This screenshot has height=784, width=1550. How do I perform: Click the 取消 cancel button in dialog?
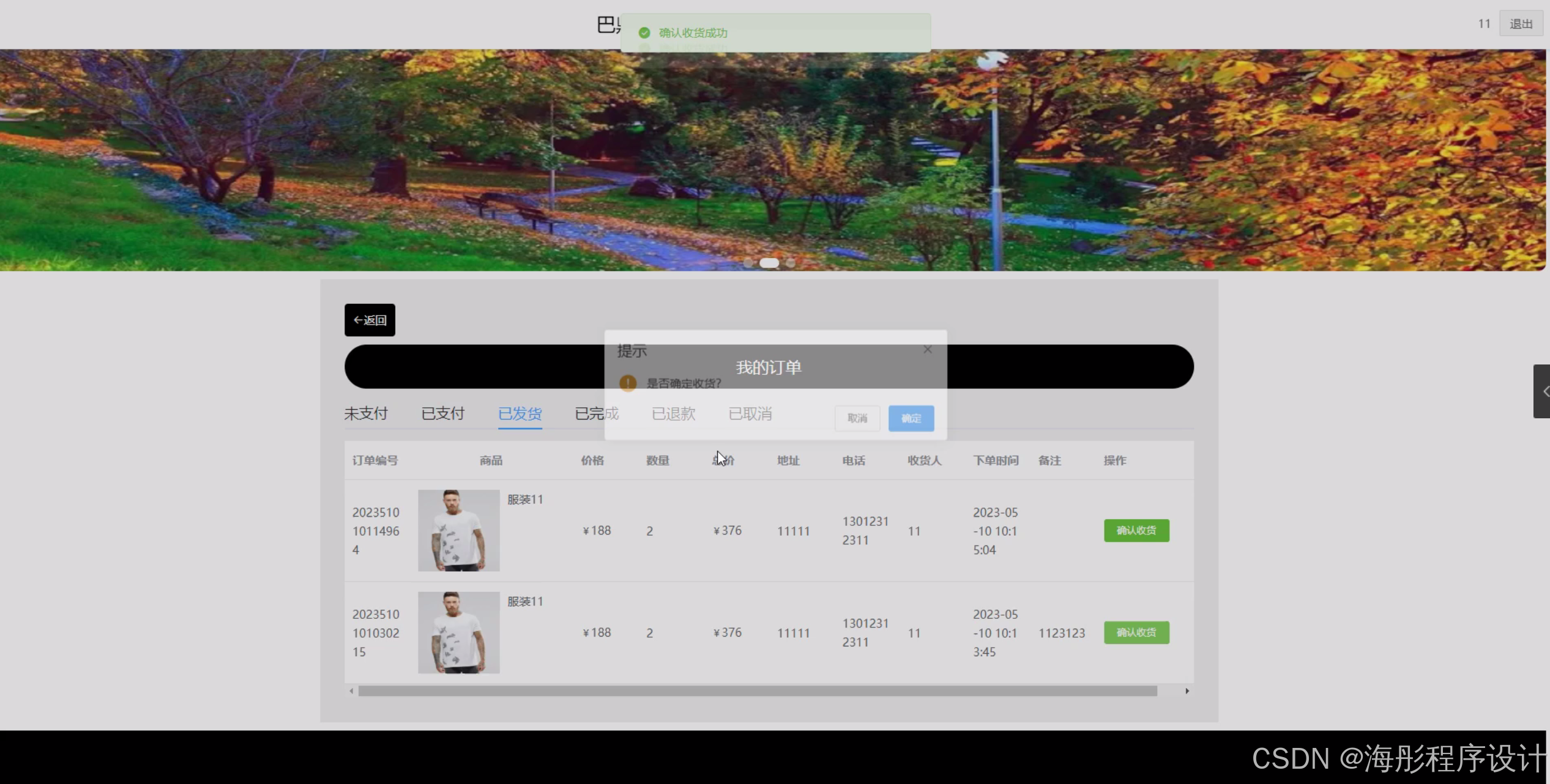857,418
